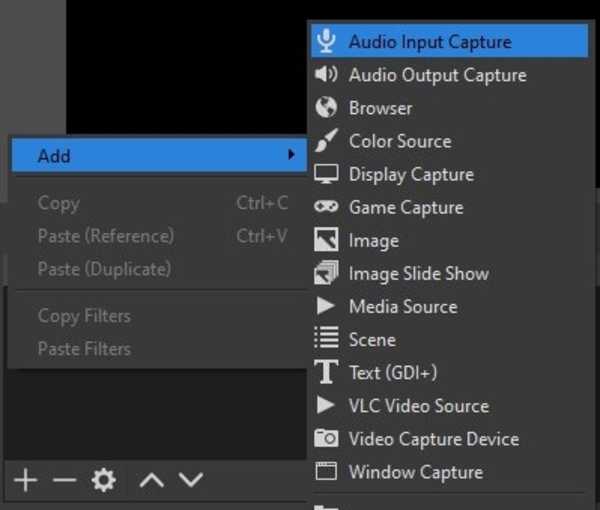600x510 pixels.
Task: Choose Audio Output Capture
Action: [x=450, y=74]
